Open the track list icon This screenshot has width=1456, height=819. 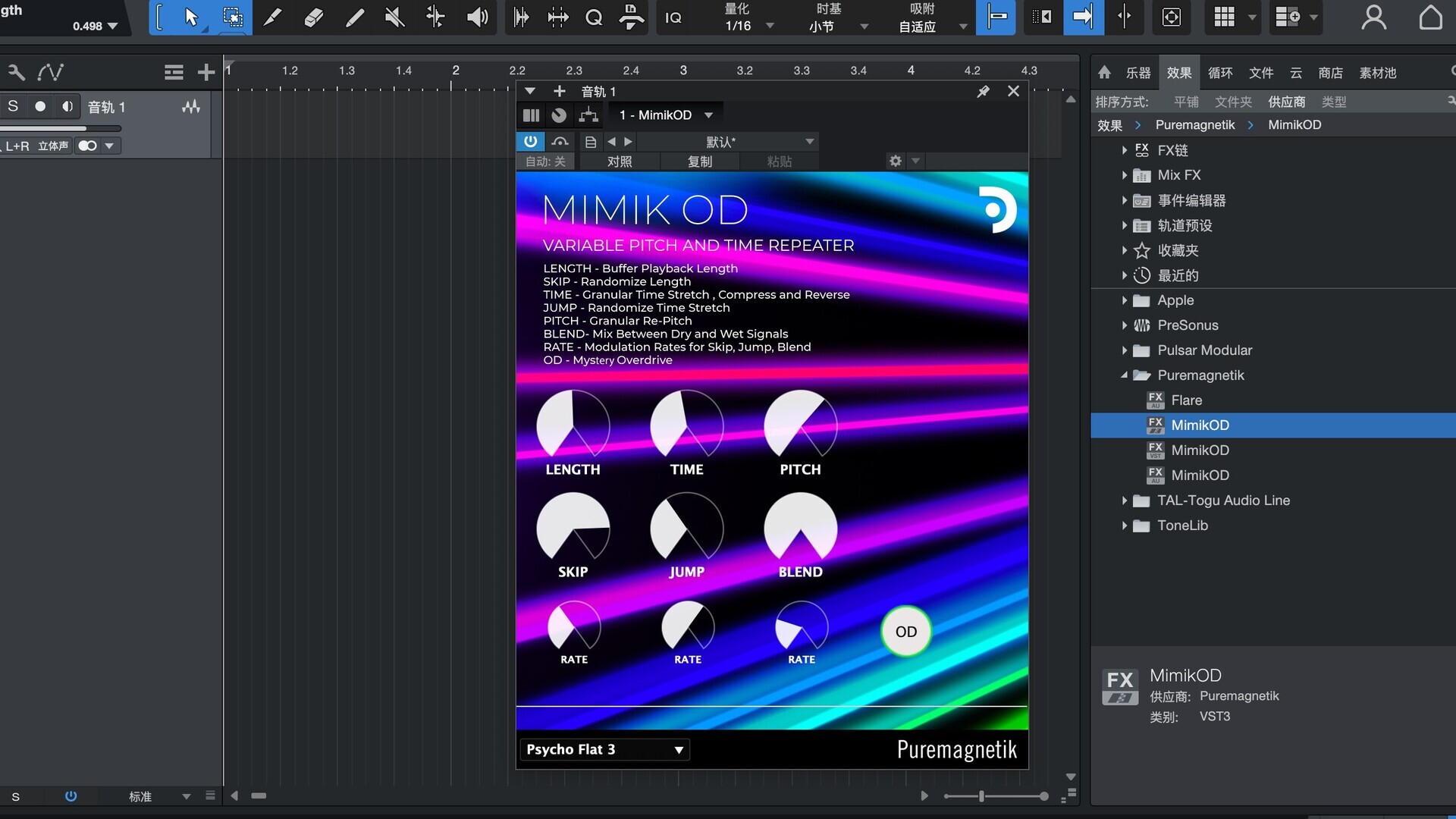pos(174,72)
